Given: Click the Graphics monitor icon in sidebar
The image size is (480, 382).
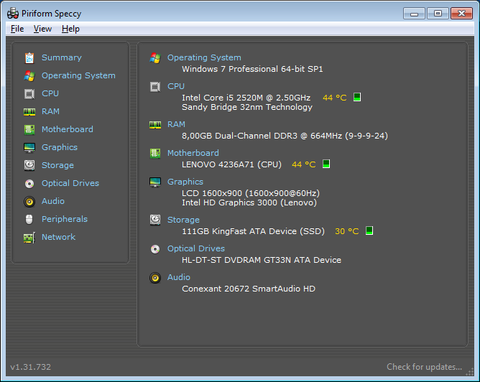Looking at the screenshot, I should [29, 147].
